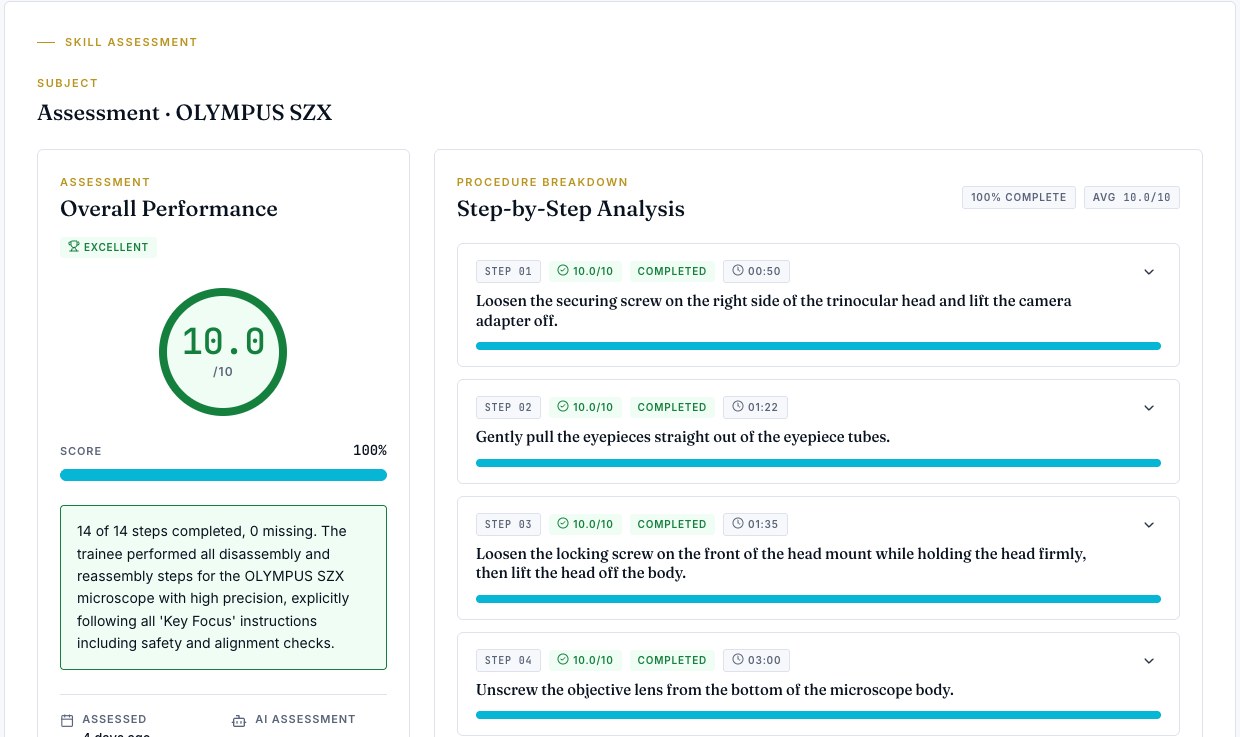Click the green summary box '14 of 14 steps completed'
This screenshot has width=1240, height=737.
click(223, 588)
